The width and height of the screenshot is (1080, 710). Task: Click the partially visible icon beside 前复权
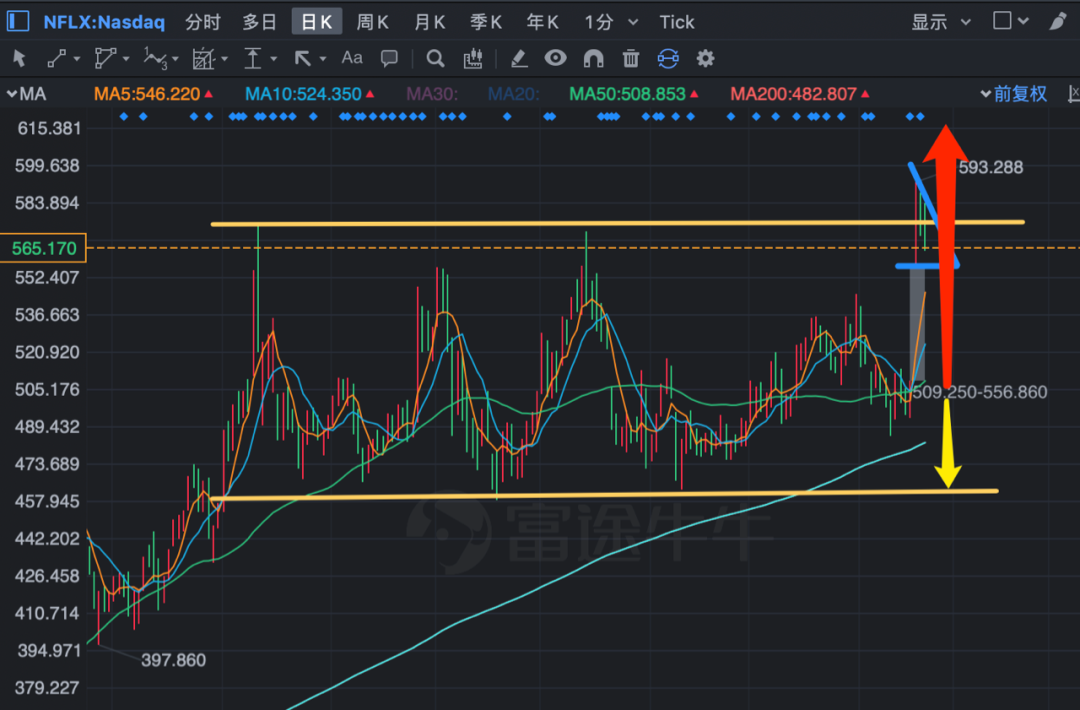point(1073,94)
